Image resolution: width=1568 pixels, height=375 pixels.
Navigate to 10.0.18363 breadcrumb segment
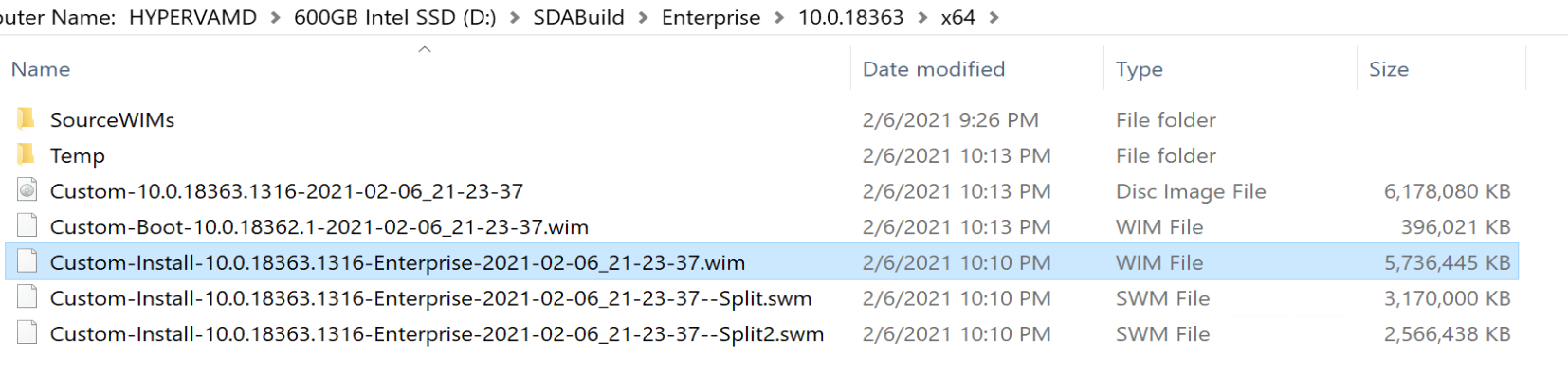(850, 18)
